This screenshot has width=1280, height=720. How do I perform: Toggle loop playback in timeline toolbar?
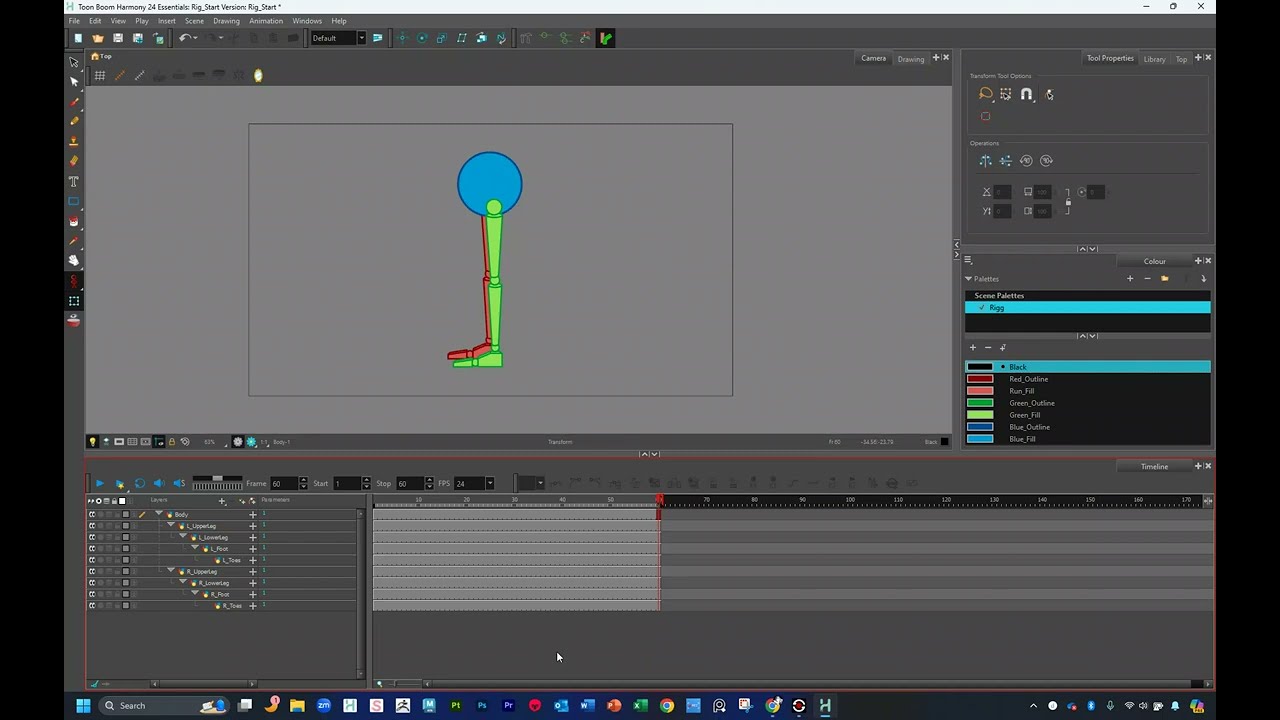tap(139, 484)
